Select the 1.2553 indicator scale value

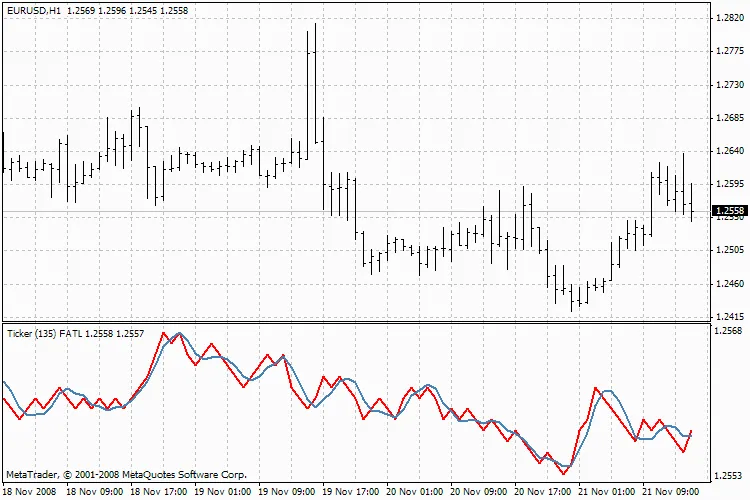[730, 475]
